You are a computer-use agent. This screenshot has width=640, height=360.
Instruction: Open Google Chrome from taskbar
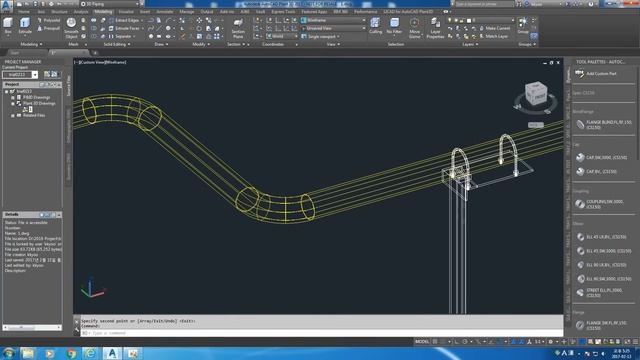[x=71, y=353]
